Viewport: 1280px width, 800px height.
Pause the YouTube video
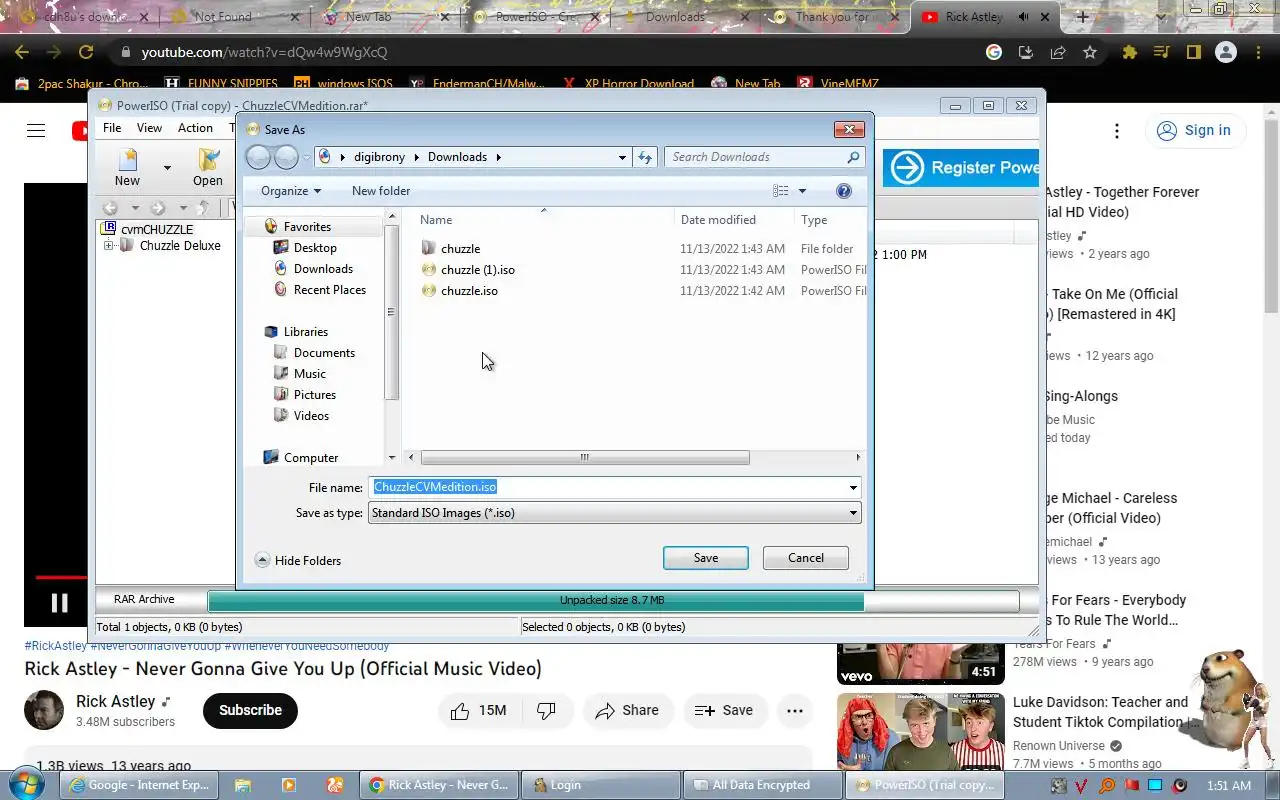point(59,603)
